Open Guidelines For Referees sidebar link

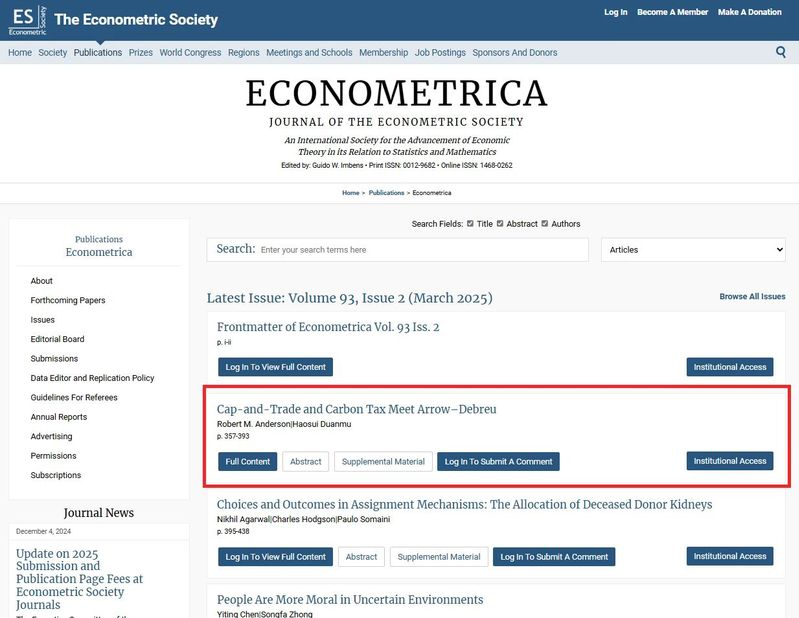(74, 397)
